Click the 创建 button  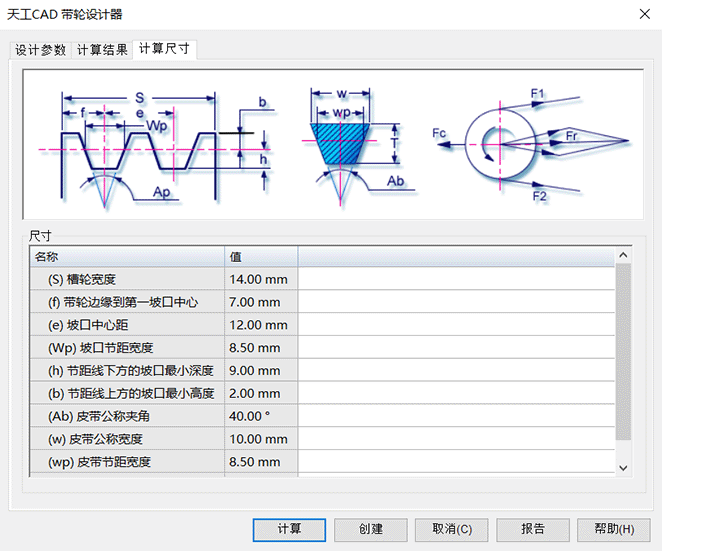coord(371,529)
